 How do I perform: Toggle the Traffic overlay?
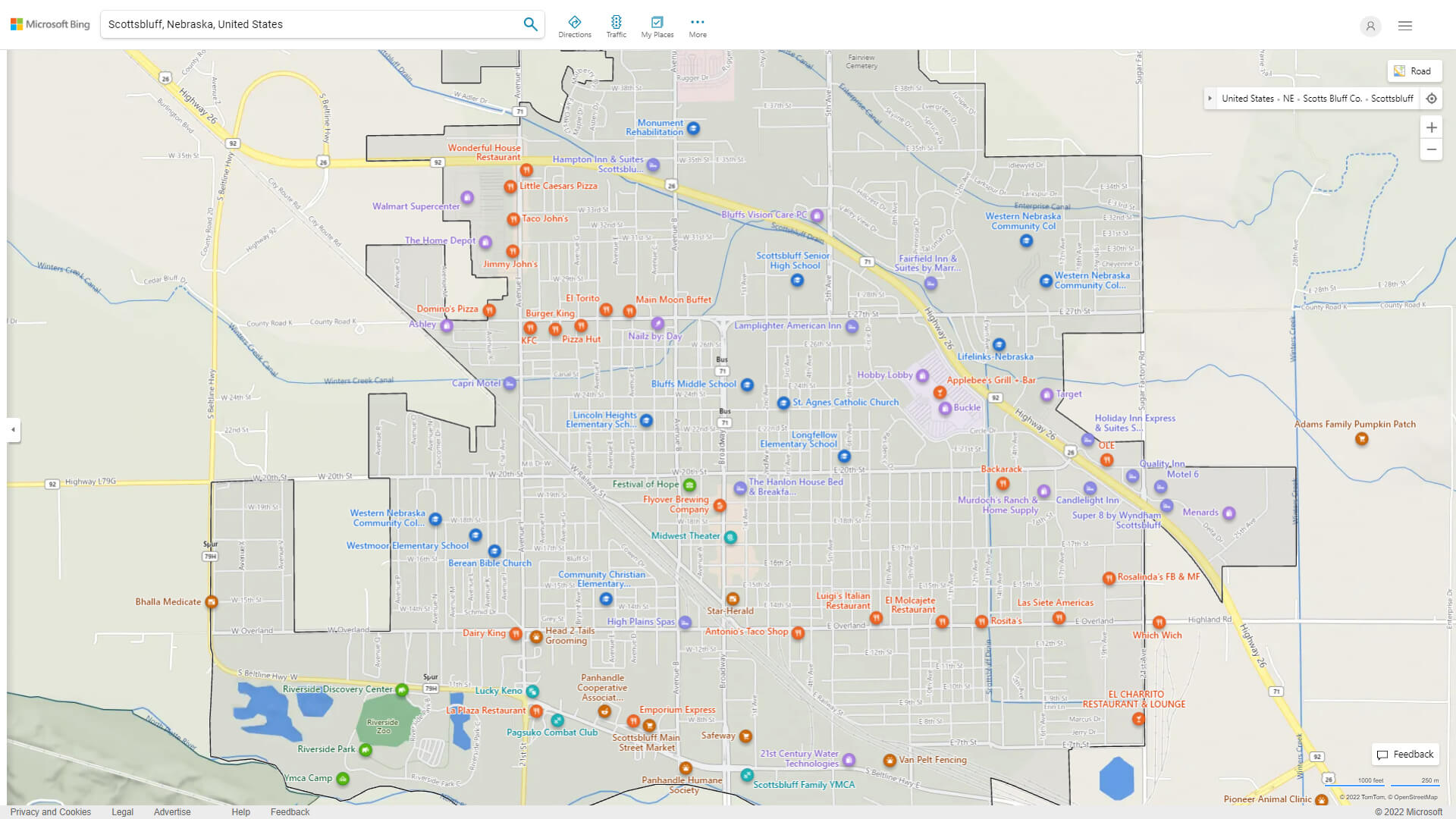pos(616,22)
